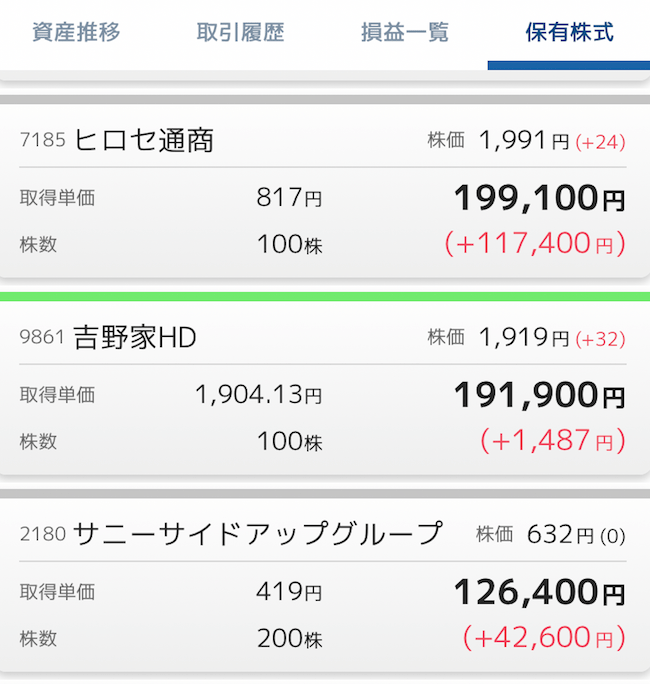Open the 取引履歴 tab
650x684 pixels.
coord(240,32)
